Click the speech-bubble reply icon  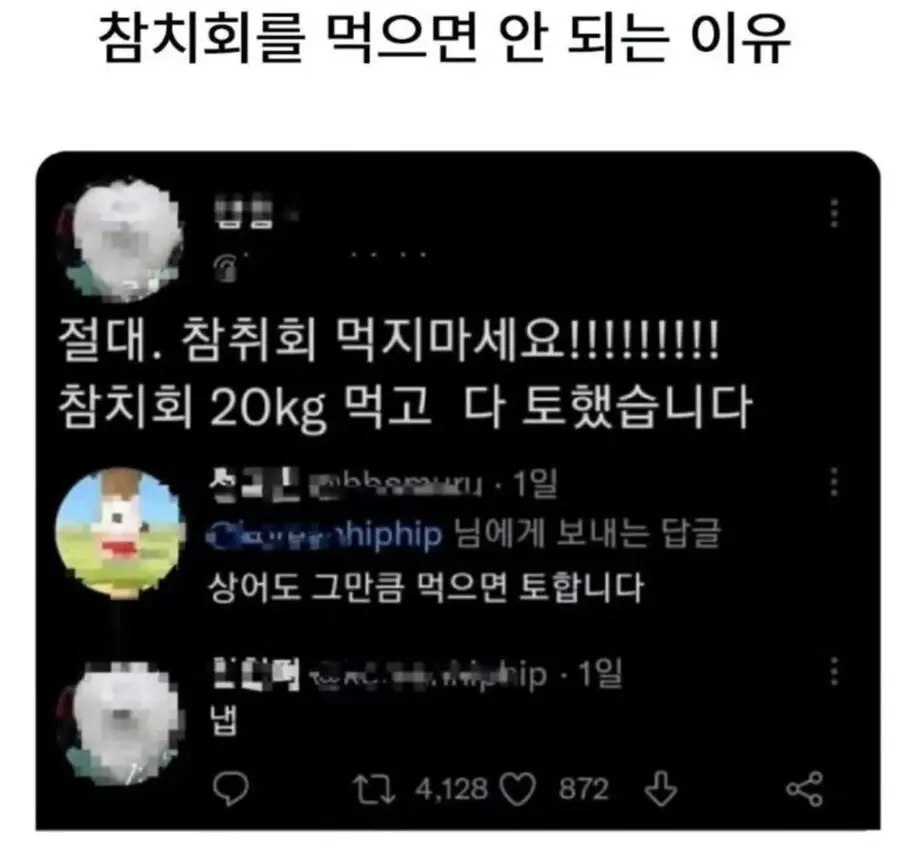[x=231, y=789]
